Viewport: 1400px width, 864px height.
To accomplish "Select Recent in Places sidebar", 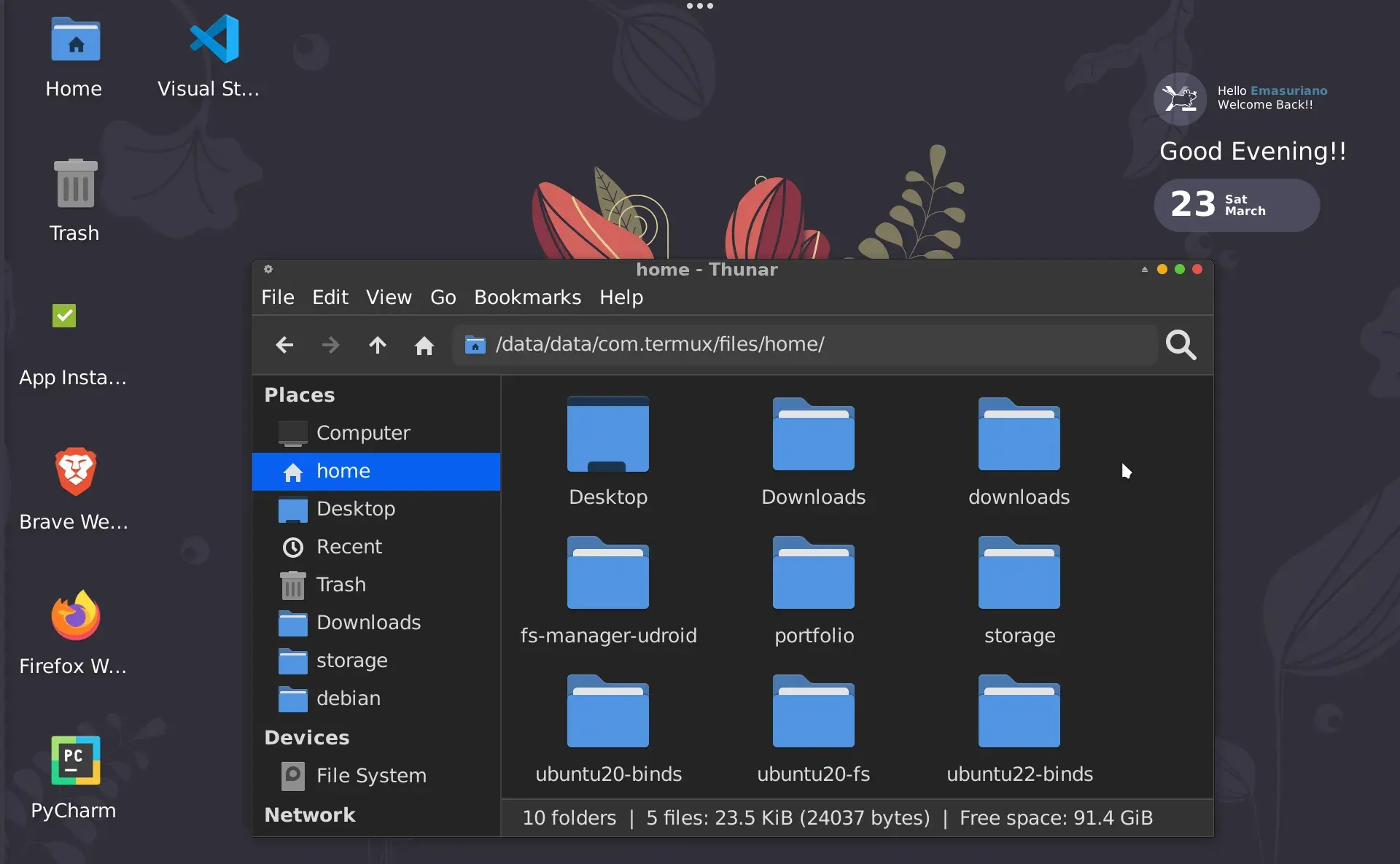I will [x=349, y=547].
